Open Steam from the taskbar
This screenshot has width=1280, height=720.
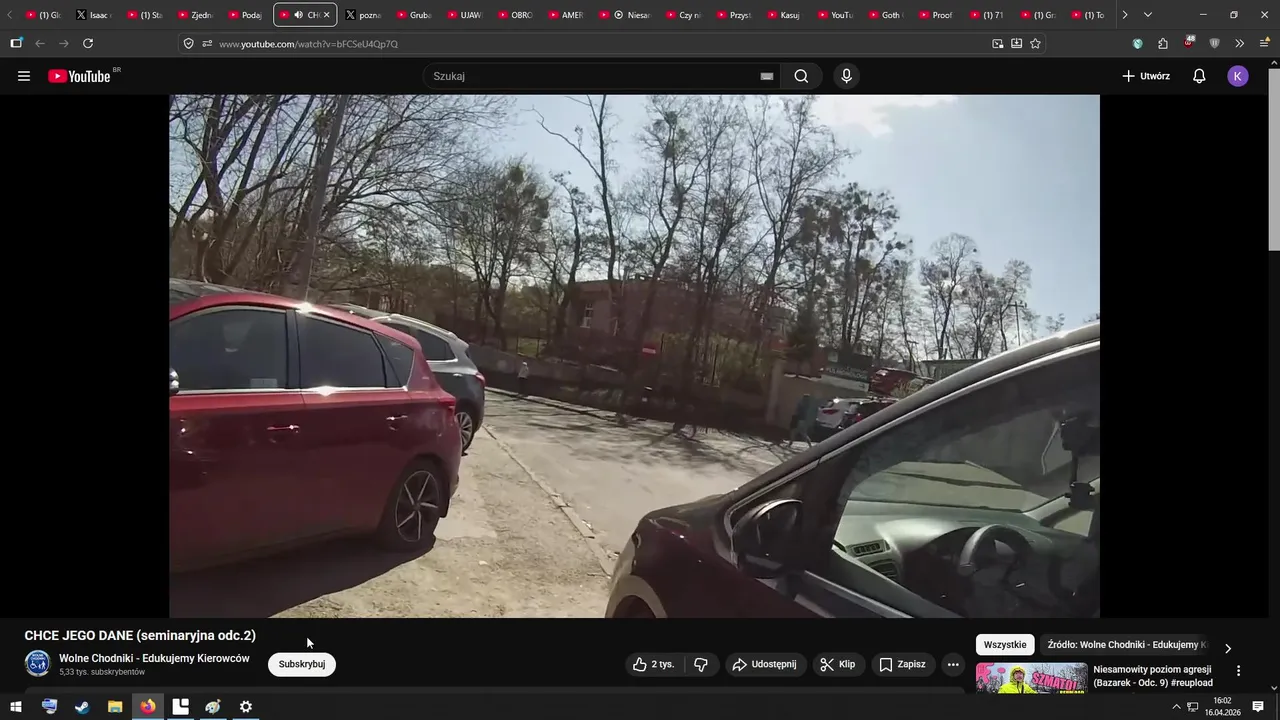[82, 707]
